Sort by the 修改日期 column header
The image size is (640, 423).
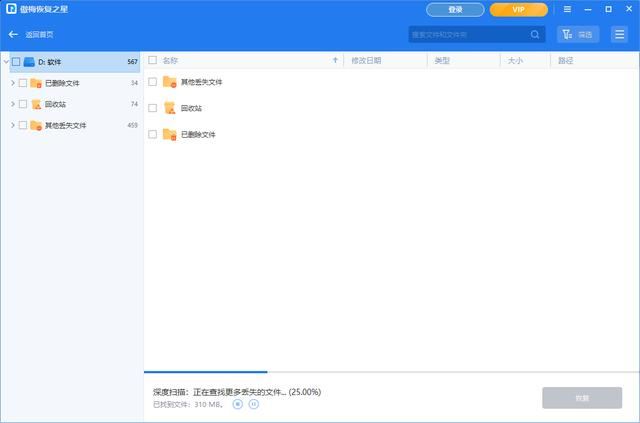pos(385,60)
